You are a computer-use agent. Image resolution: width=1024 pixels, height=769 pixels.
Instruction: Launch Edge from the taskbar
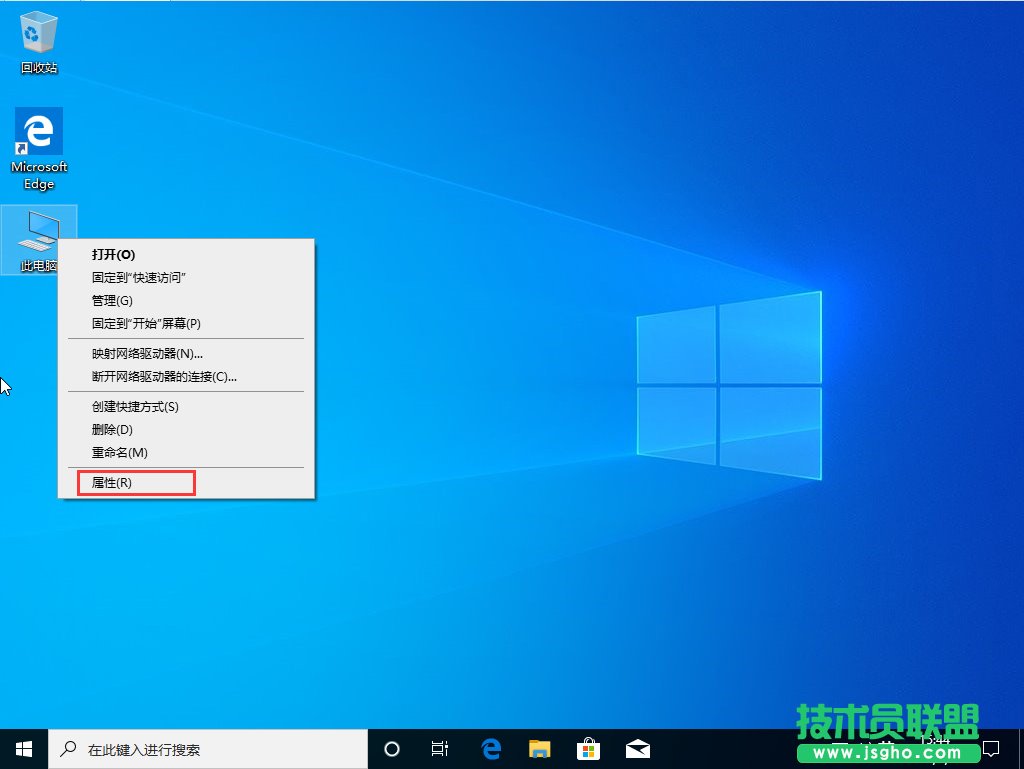[489, 748]
